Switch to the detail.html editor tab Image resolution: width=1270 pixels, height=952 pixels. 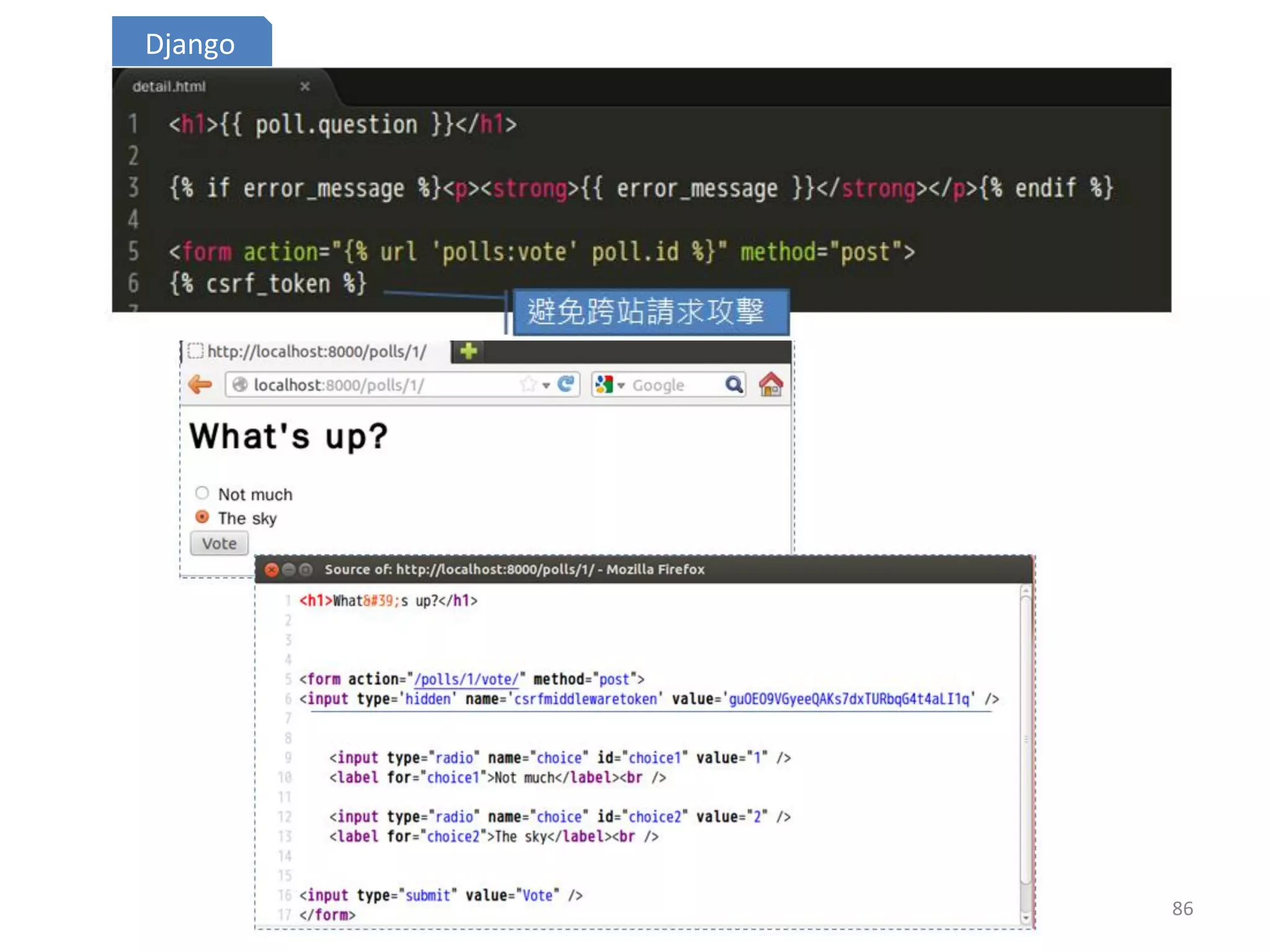169,87
